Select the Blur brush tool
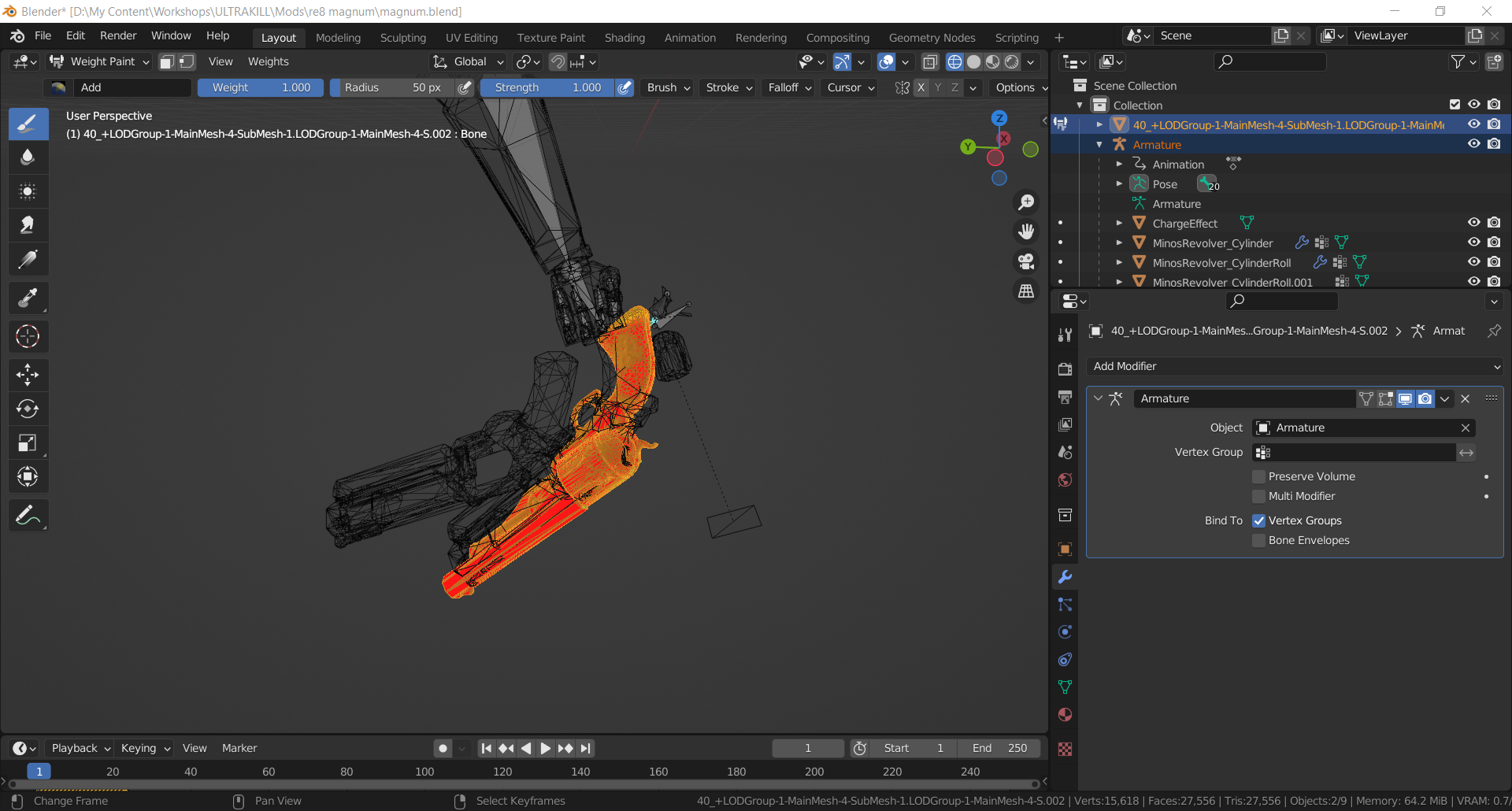 (x=28, y=157)
